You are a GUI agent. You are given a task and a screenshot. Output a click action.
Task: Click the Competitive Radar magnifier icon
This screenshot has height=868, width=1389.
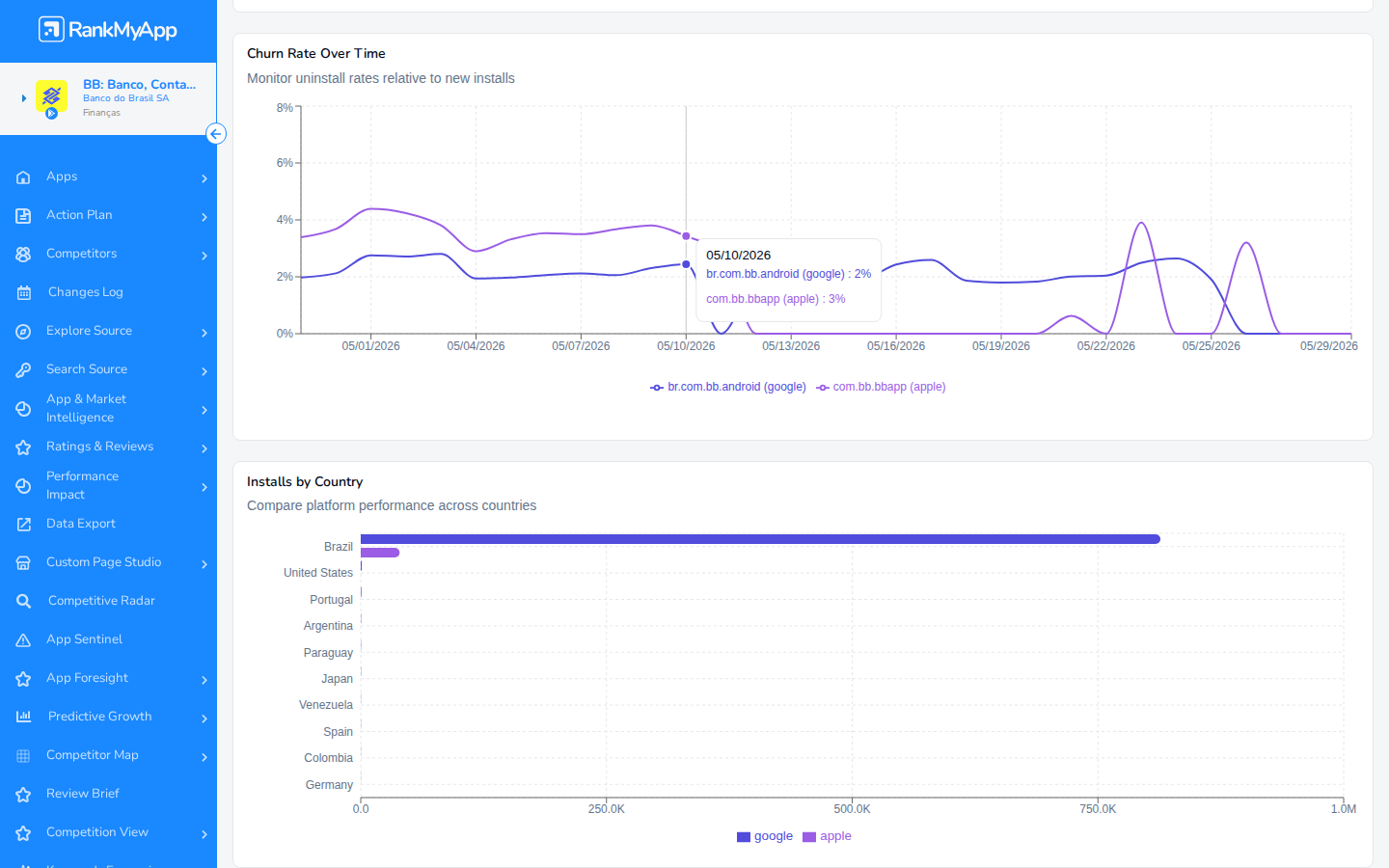pyautogui.click(x=23, y=602)
